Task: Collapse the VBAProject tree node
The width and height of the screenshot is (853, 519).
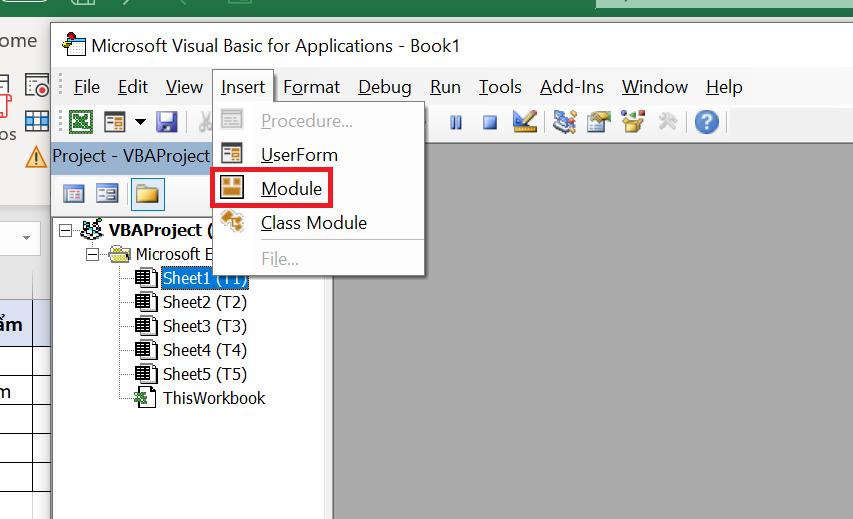Action: click(x=65, y=231)
